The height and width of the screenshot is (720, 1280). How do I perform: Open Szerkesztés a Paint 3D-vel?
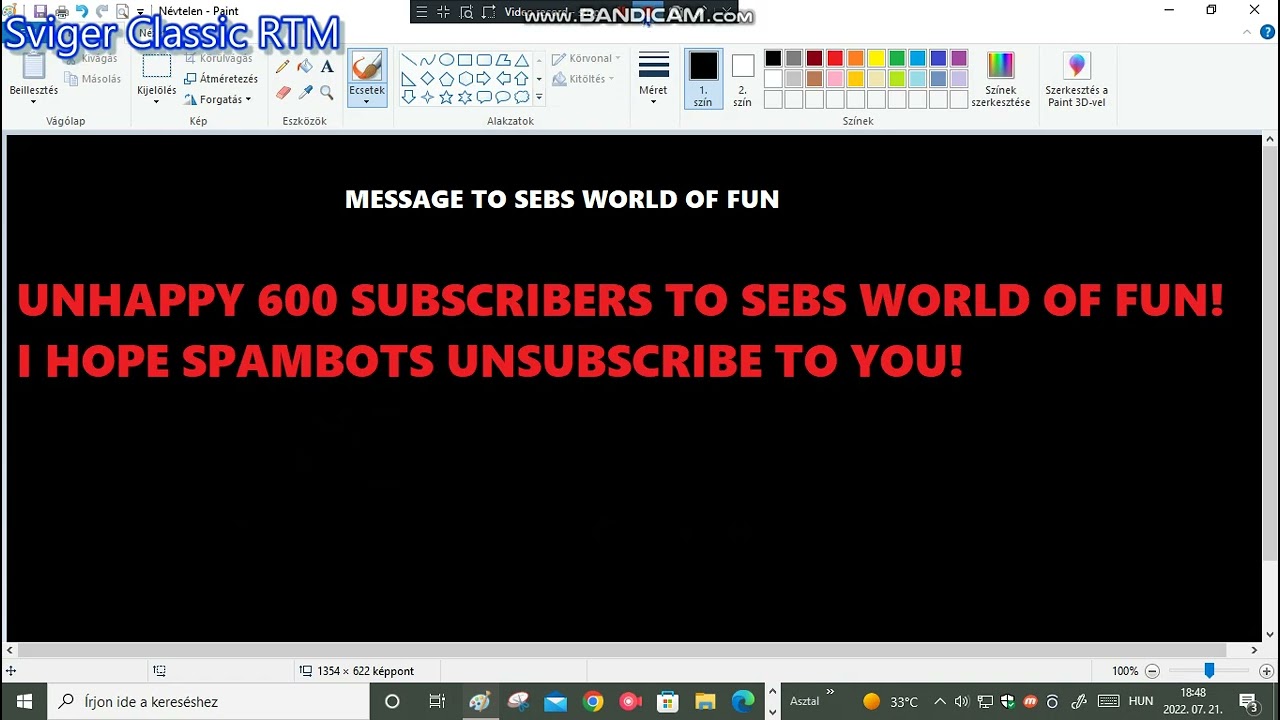[1077, 79]
